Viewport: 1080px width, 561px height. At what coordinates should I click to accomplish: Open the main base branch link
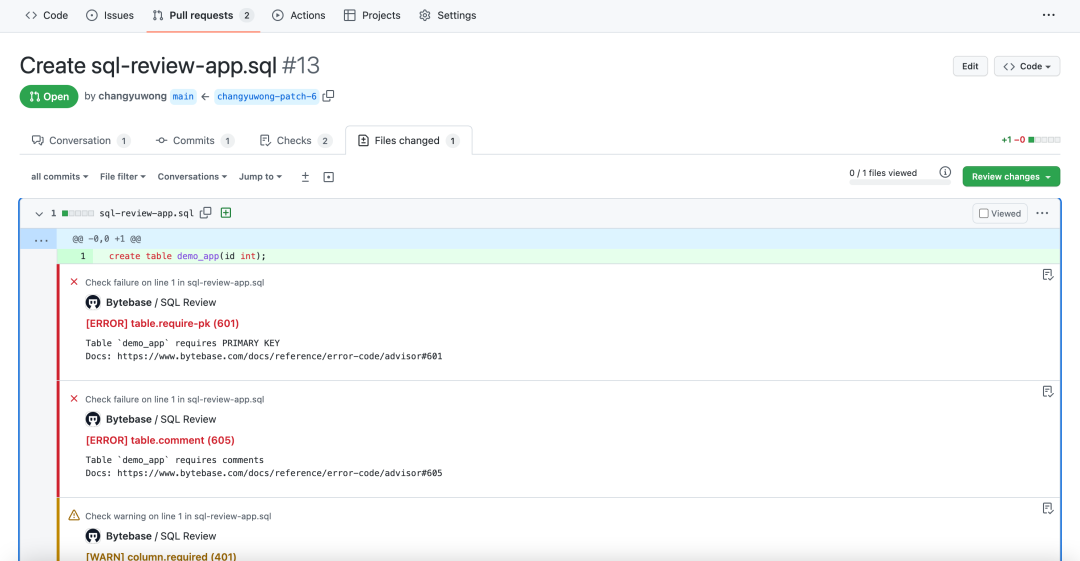point(183,96)
